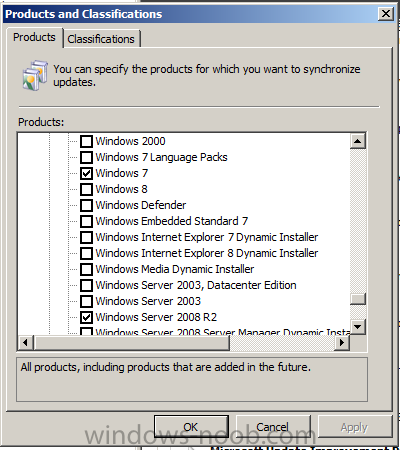
Task: Select Windows Server 2003 list item label
Action: (x=148, y=301)
